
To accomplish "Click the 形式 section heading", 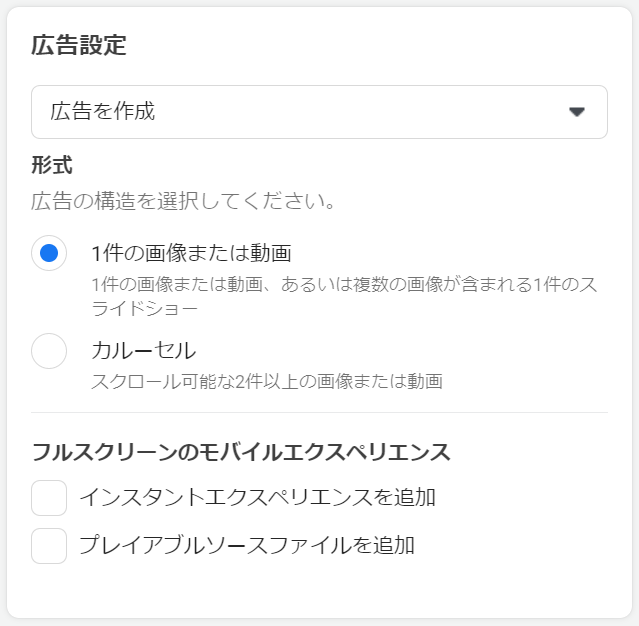I will point(52,165).
